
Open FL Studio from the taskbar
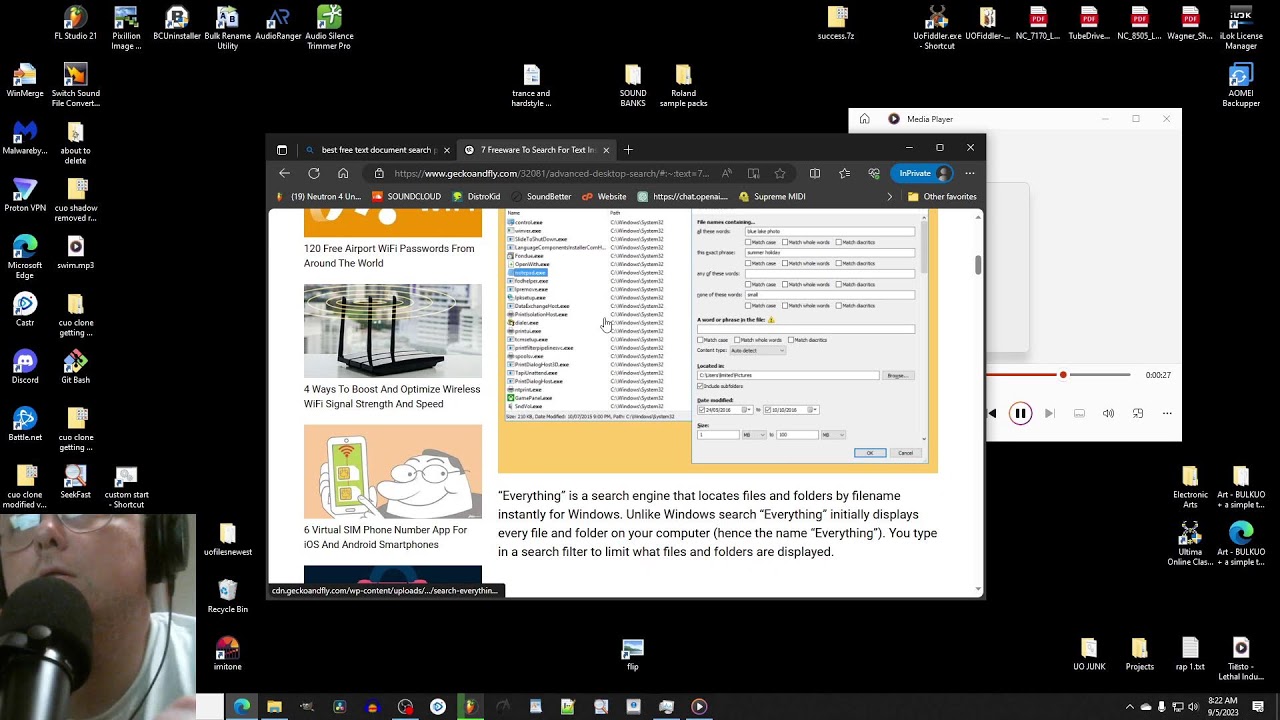click(470, 707)
